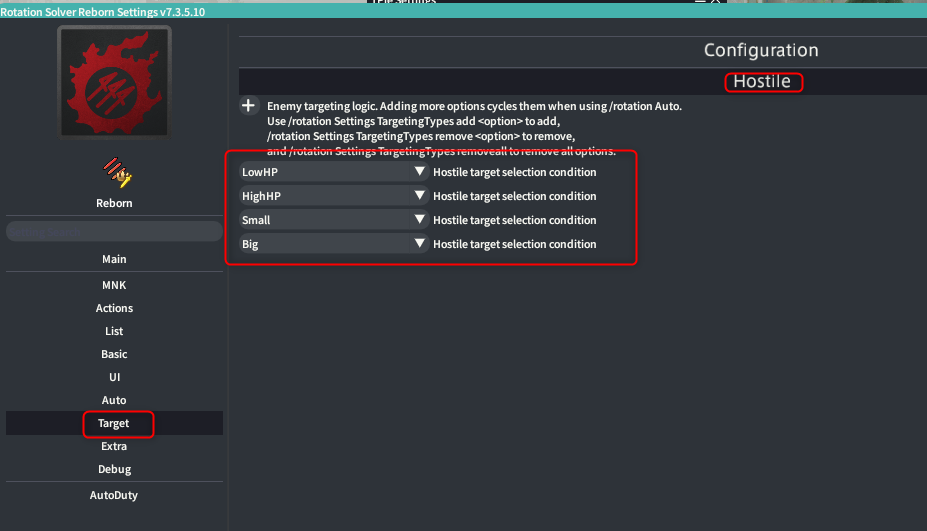Go to the Main settings tab
This screenshot has width=927, height=531.
coord(114,259)
